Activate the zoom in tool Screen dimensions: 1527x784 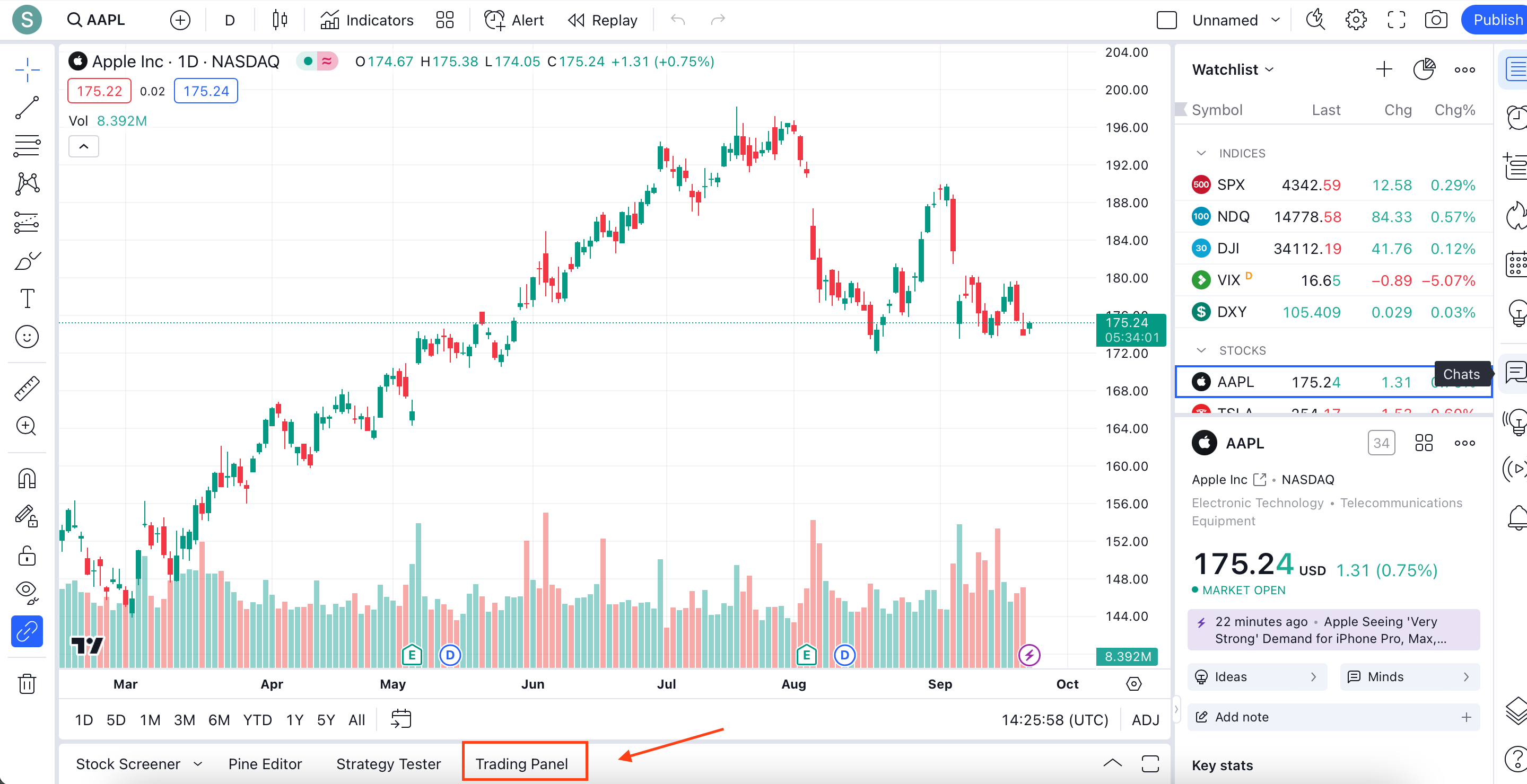[x=27, y=426]
